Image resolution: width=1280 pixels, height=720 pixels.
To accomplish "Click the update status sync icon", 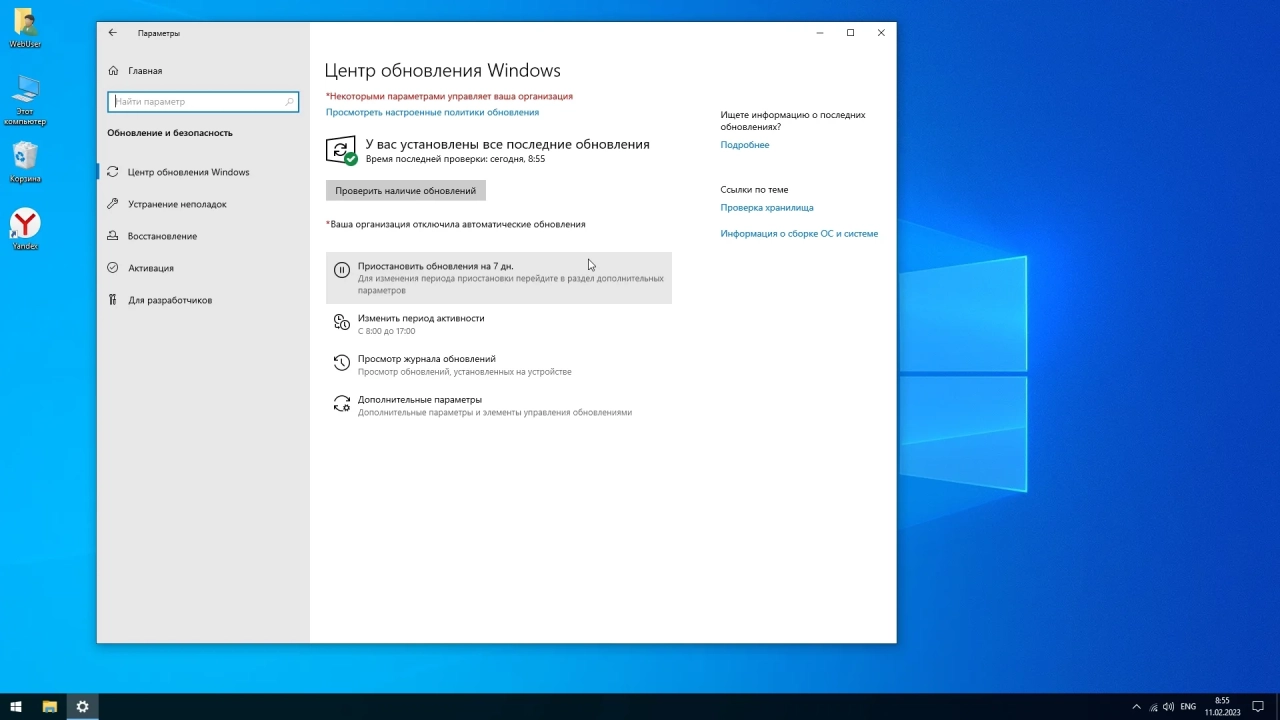I will (341, 151).
